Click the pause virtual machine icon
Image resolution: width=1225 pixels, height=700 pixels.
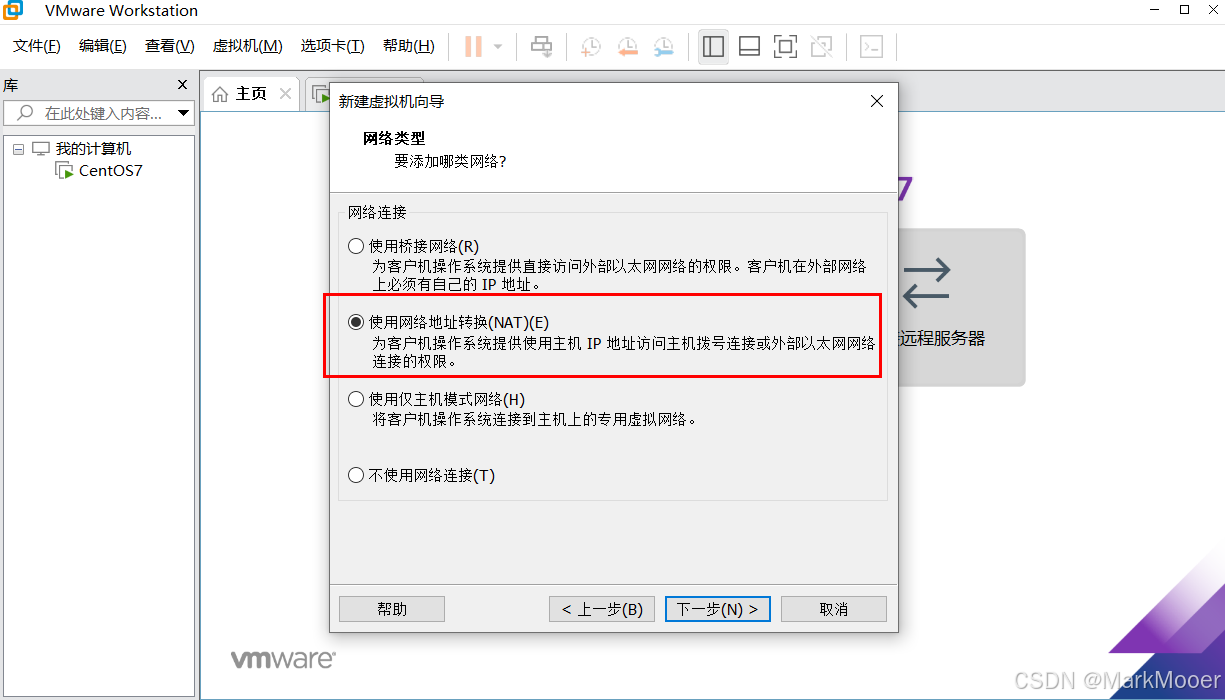coord(474,46)
